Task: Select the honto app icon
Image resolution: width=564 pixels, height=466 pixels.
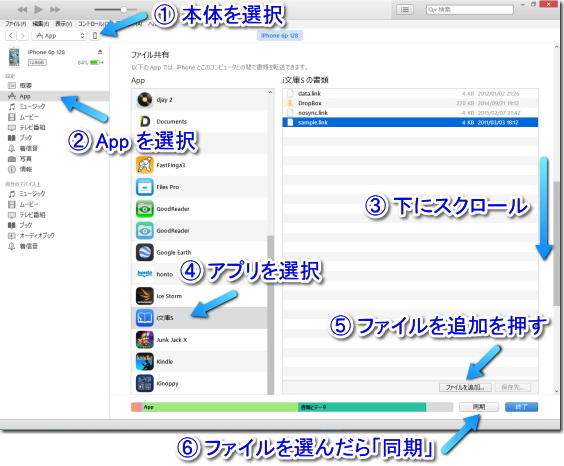Action: 145,274
